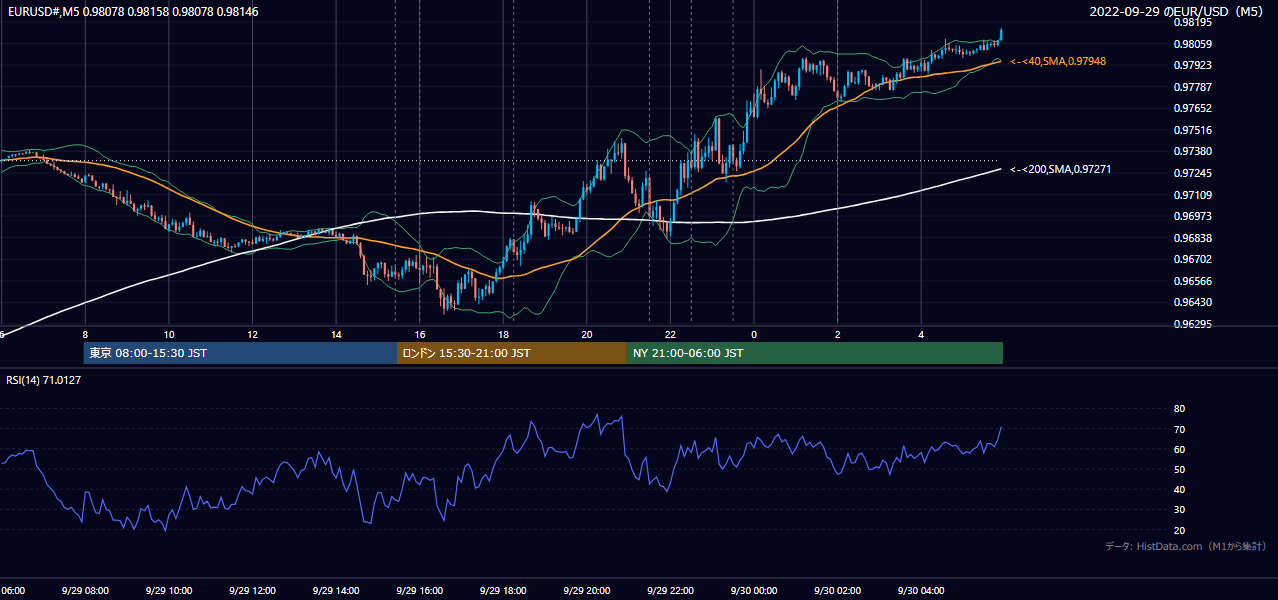Screen dimensions: 1278x600
Task: Click hour label 0 under the price chart
Action: 754,334
